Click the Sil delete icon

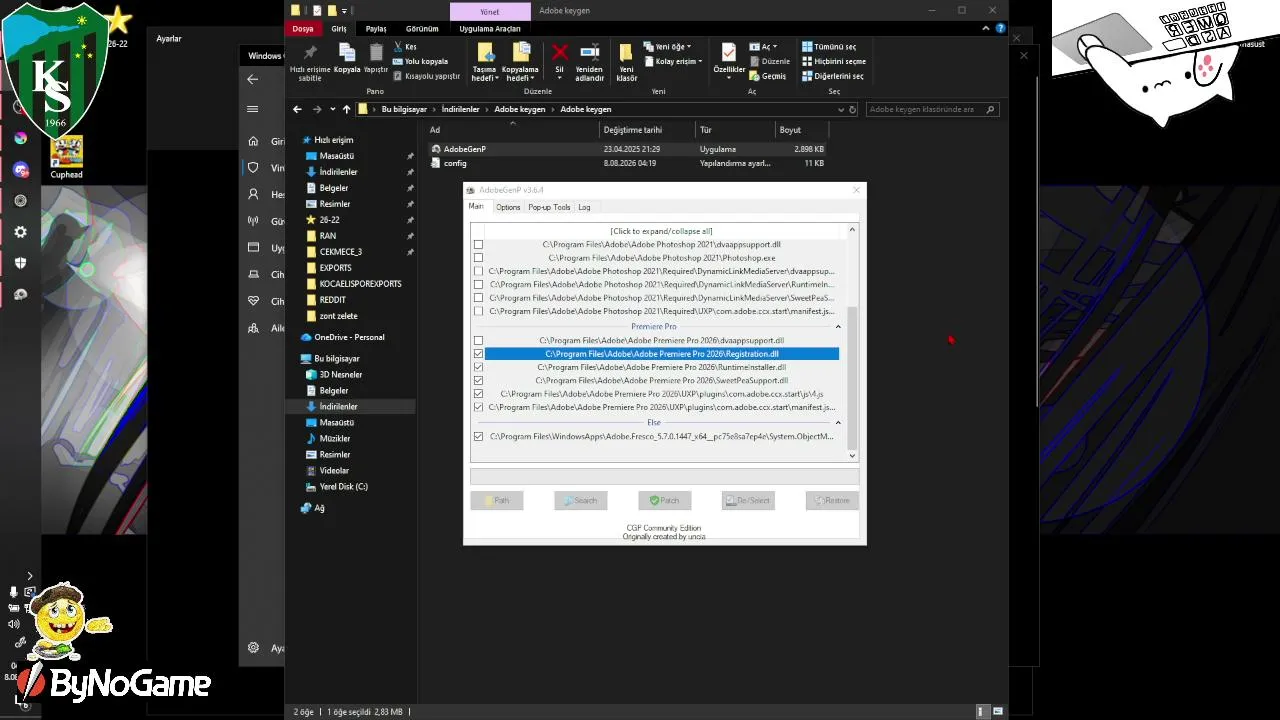coord(560,53)
